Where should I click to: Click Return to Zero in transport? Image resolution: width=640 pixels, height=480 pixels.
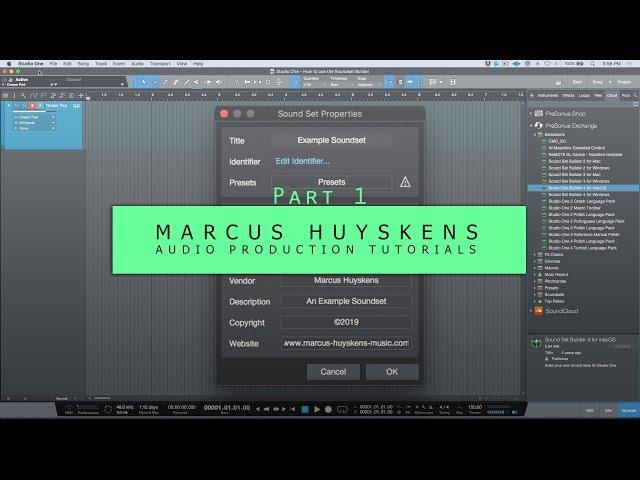(x=293, y=409)
